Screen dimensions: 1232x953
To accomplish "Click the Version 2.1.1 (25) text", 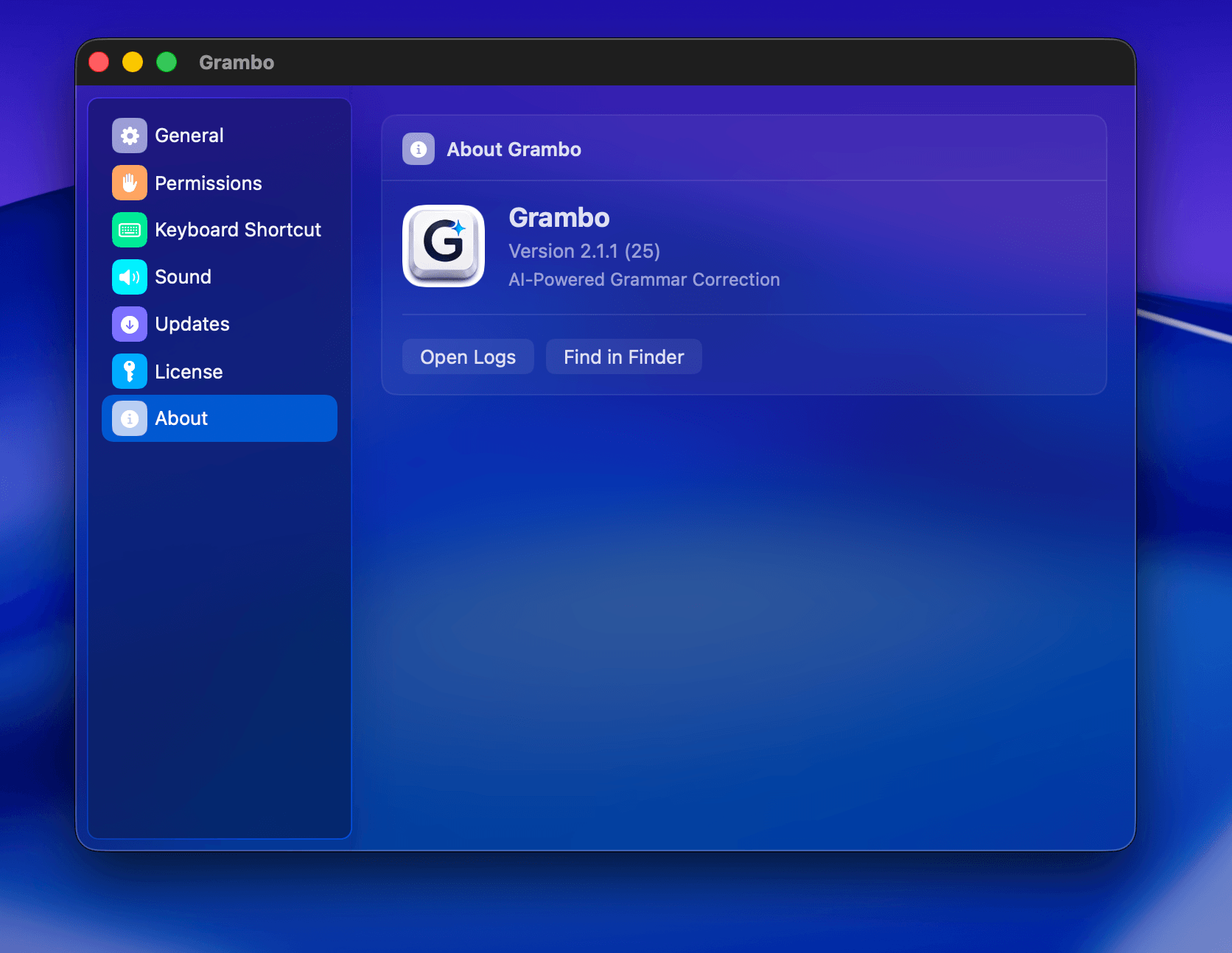I will 584,251.
